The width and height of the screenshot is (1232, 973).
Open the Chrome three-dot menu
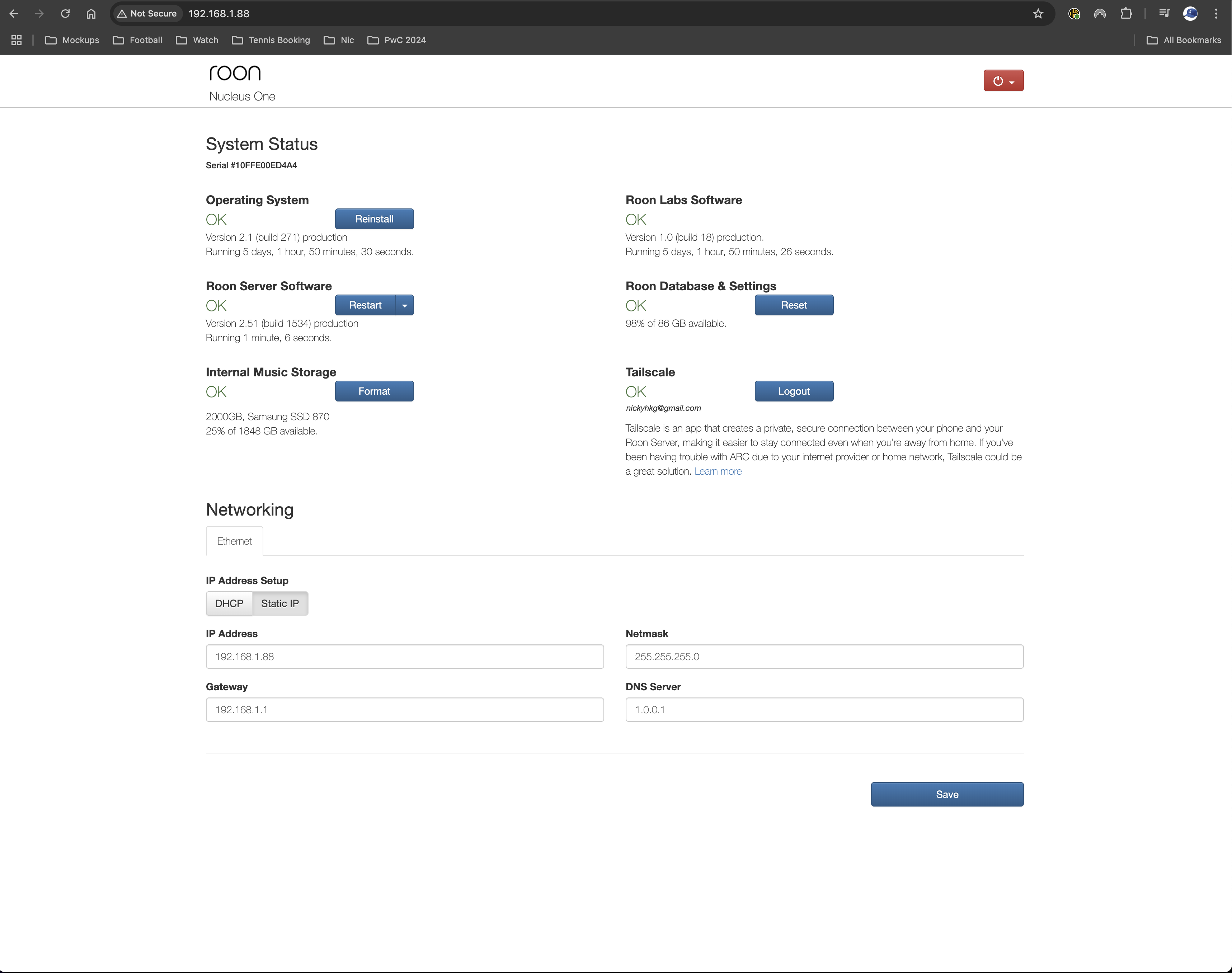(x=1216, y=14)
